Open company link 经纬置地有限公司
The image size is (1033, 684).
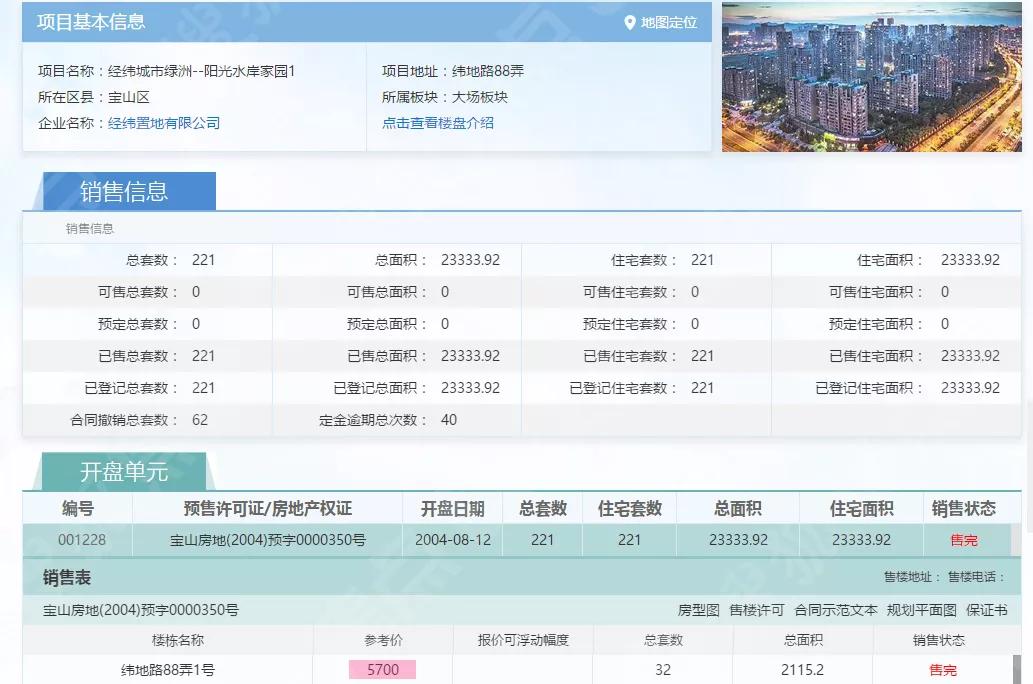(x=164, y=123)
